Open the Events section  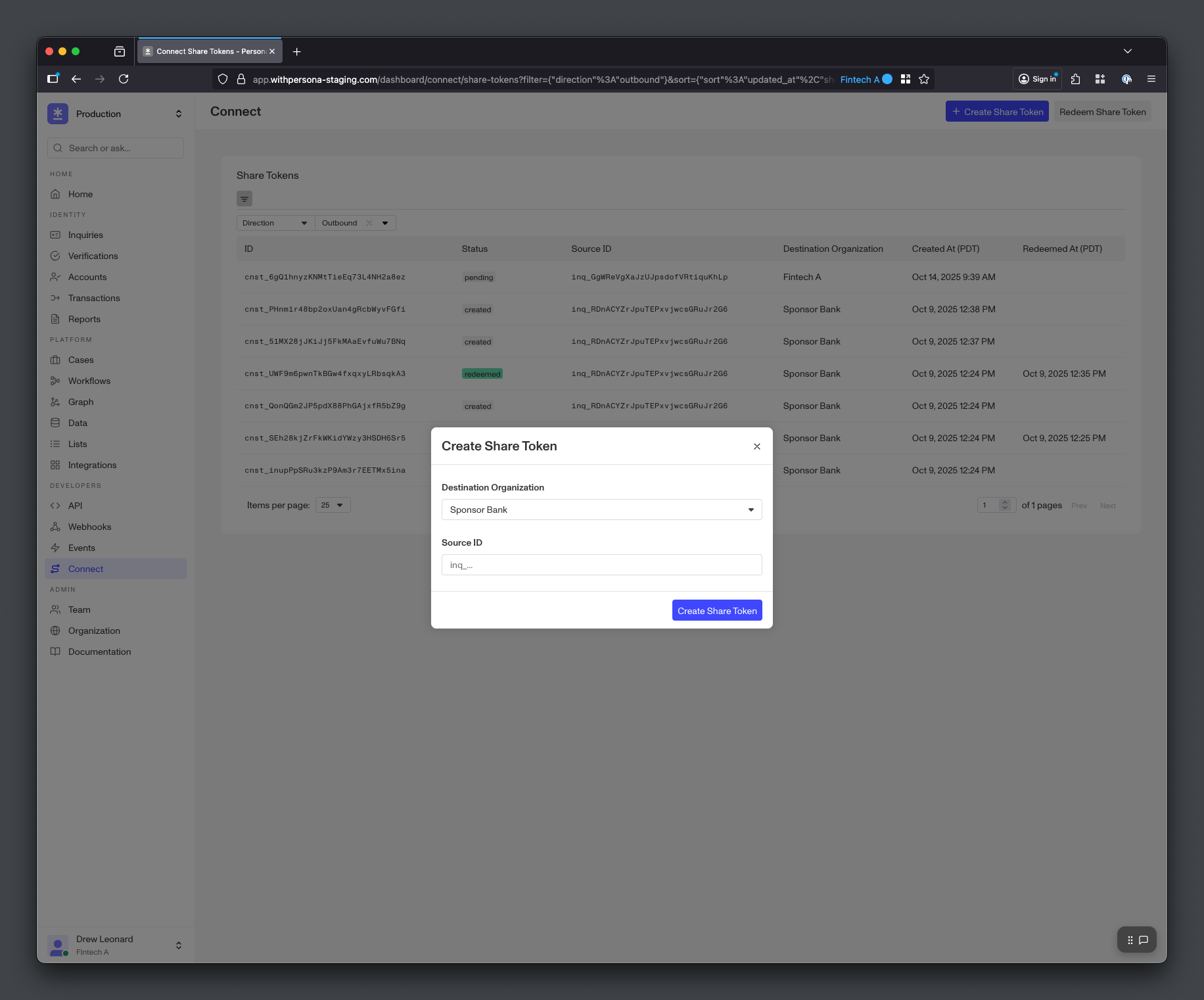click(x=81, y=548)
